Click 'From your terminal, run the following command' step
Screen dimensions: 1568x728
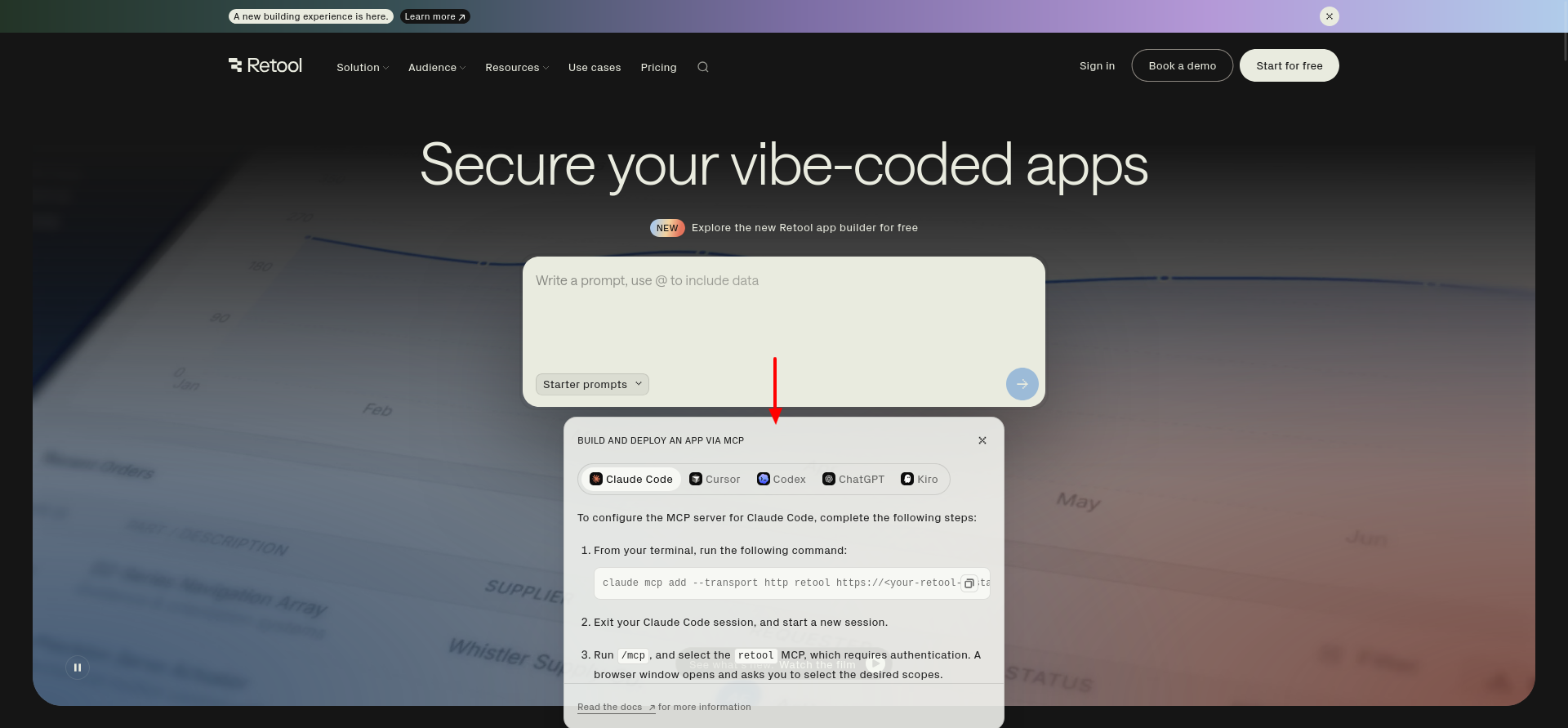tap(720, 551)
